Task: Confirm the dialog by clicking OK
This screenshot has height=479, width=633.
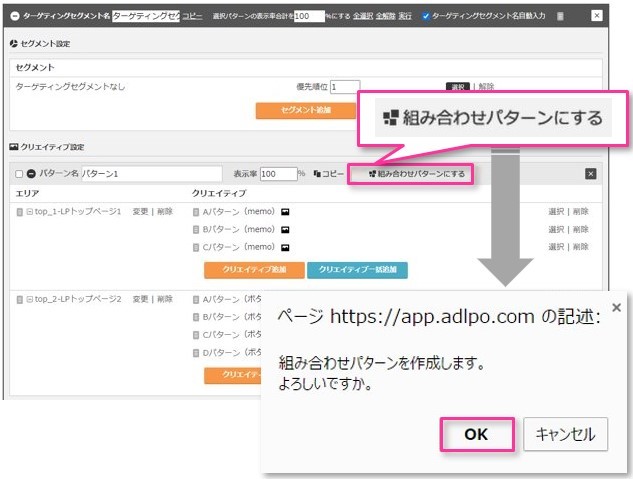Action: [476, 434]
